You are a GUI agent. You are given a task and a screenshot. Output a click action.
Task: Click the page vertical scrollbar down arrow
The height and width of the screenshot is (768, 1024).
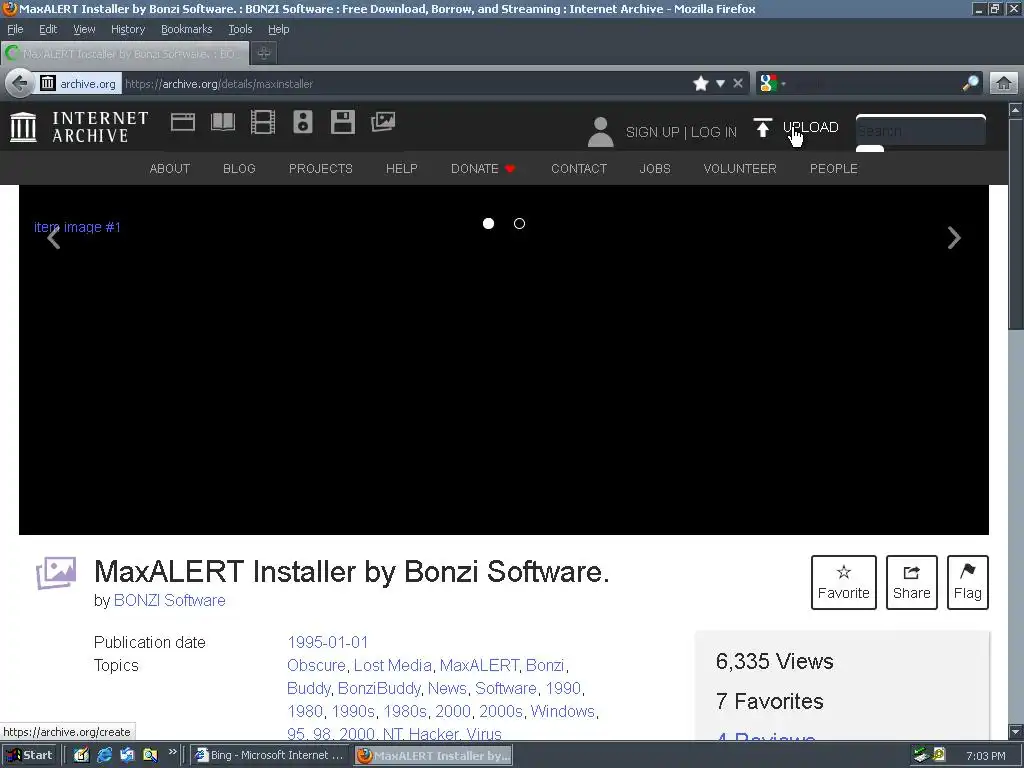(x=1015, y=732)
